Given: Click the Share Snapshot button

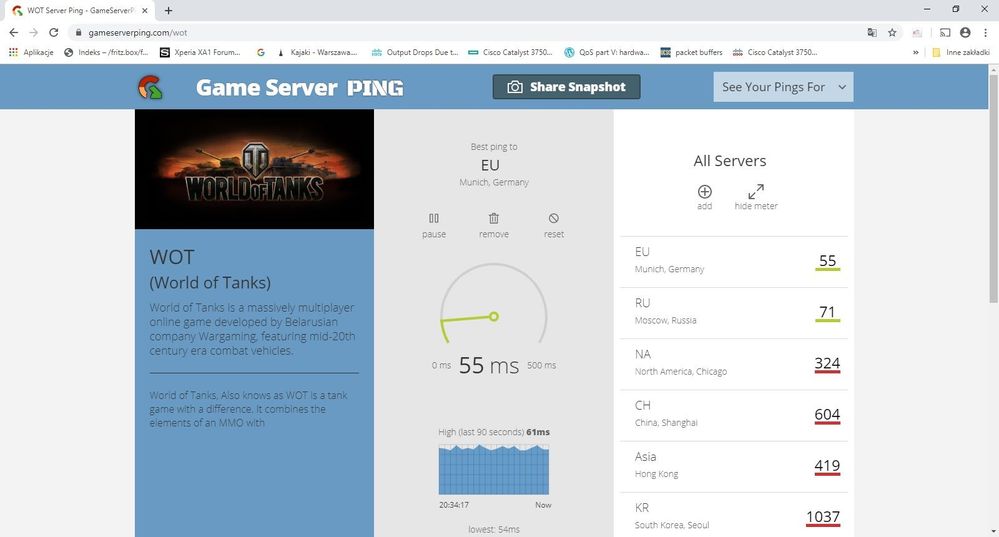Looking at the screenshot, I should click(566, 87).
